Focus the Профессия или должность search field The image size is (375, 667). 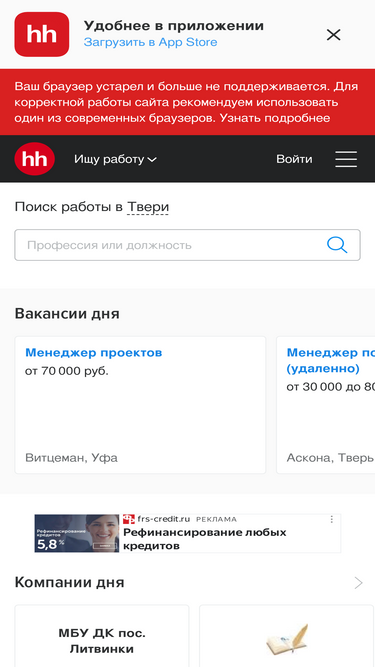187,245
